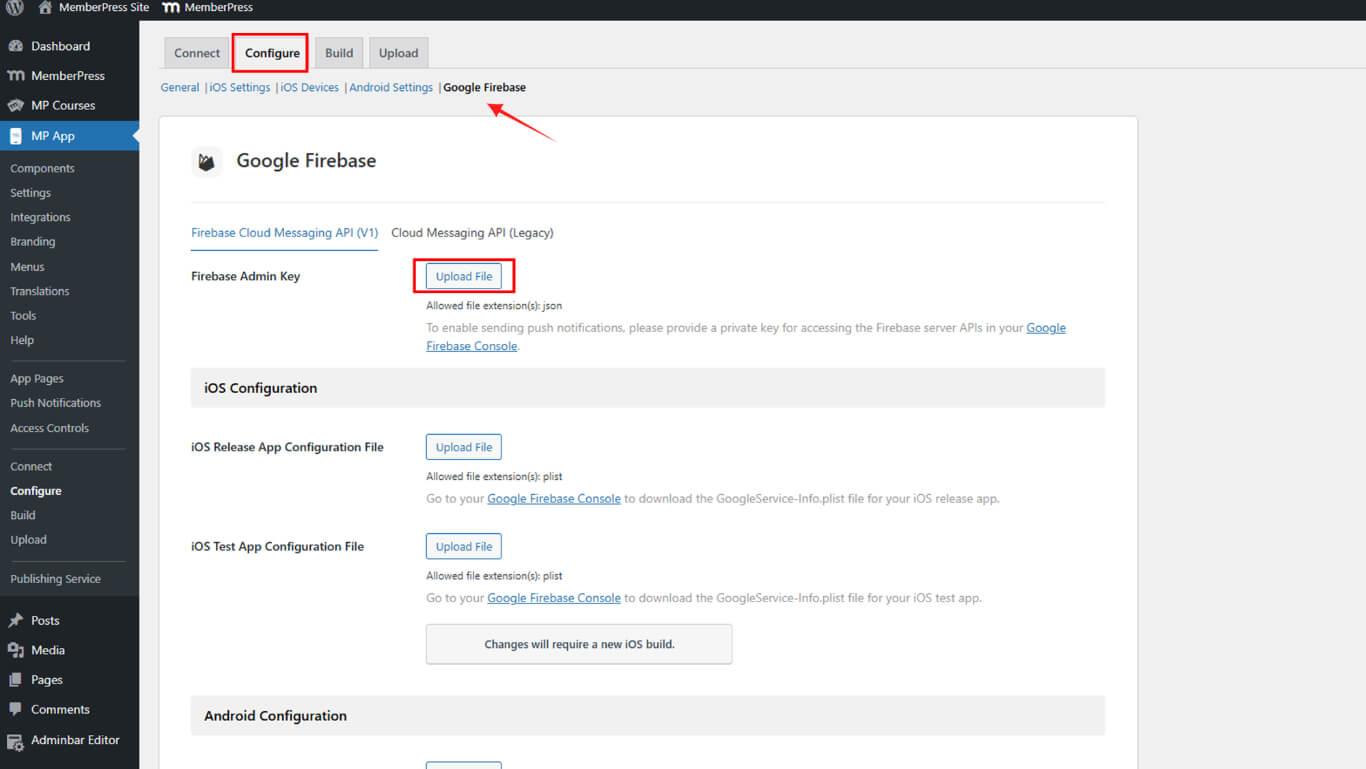Viewport: 1366px width, 769px height.
Task: Open Dashboard using its sidebar icon
Action: pos(17,46)
